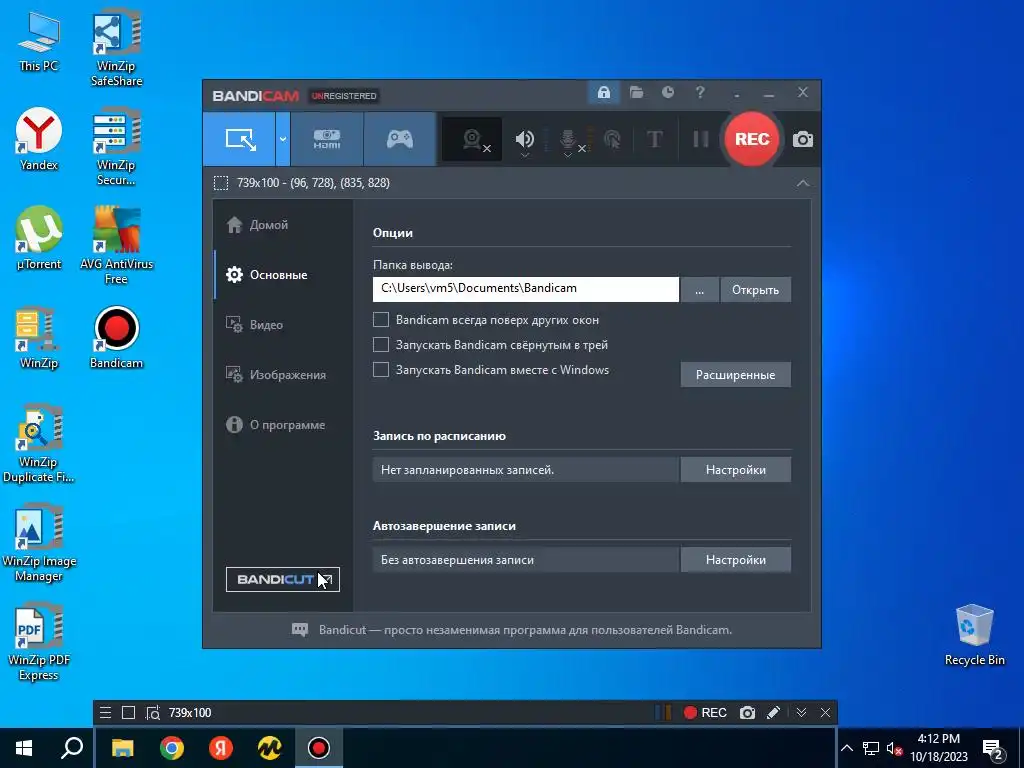Select the Основные tab
1024x768 pixels.
click(283, 275)
